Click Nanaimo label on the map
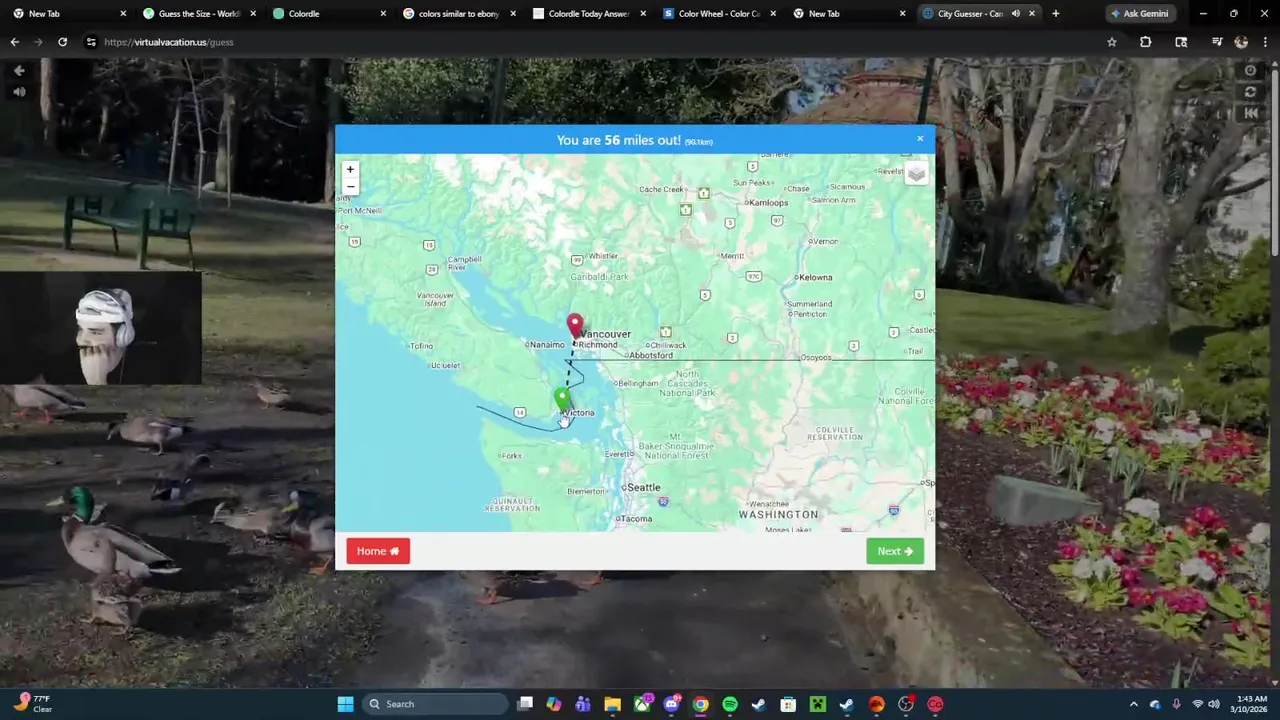 coord(547,344)
